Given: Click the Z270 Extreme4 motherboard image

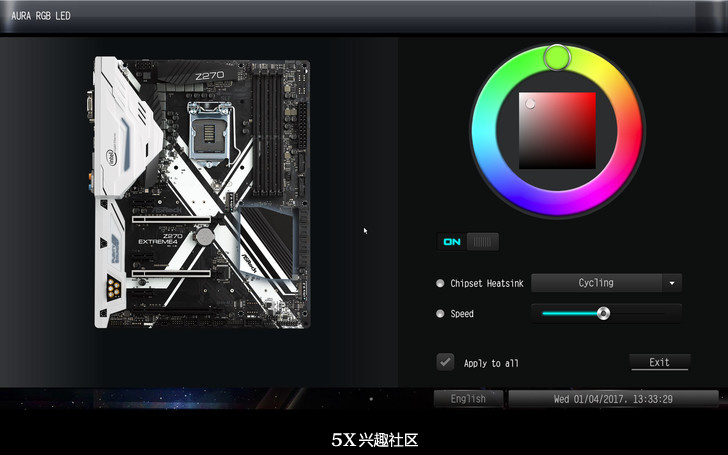Looking at the screenshot, I should [201, 192].
